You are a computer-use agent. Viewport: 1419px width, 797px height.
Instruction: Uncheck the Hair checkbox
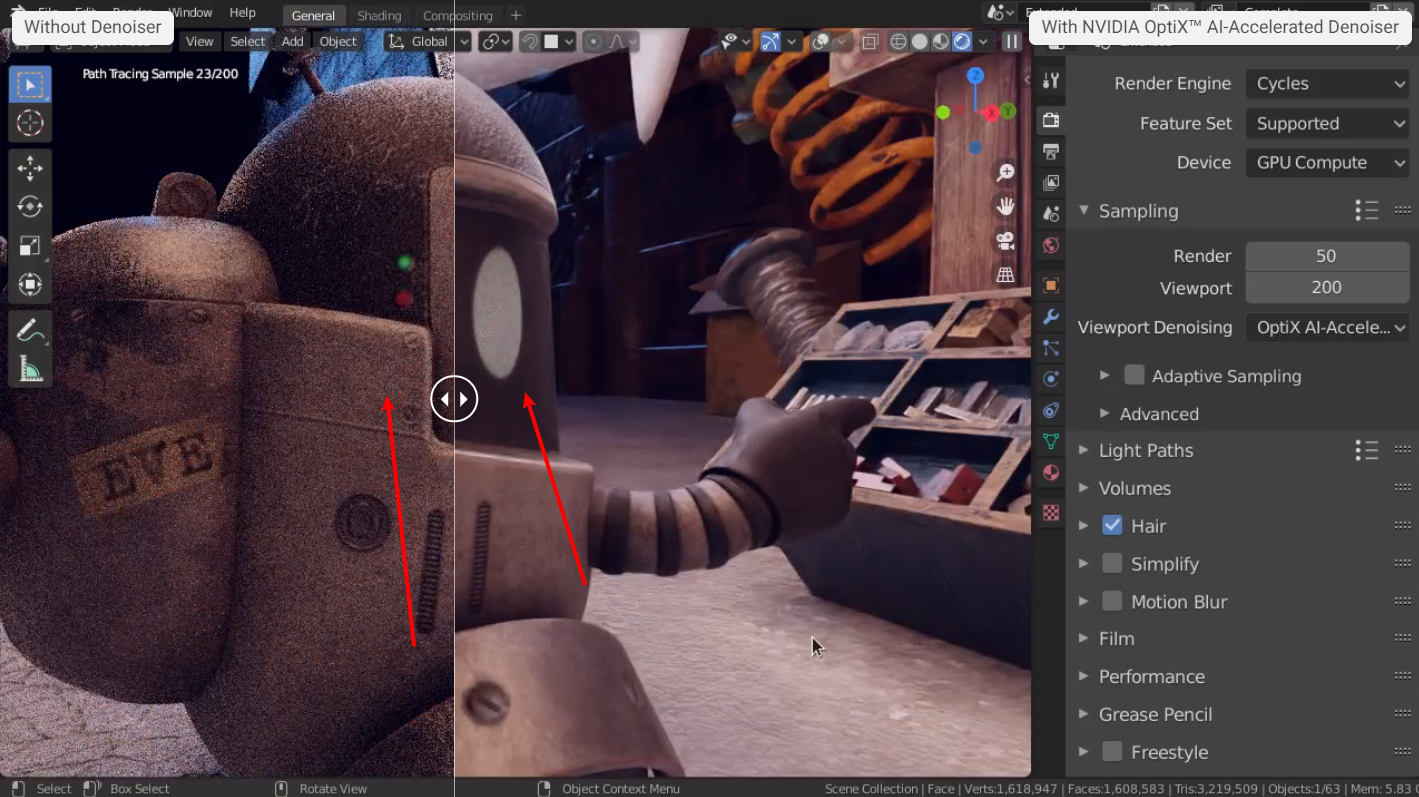1112,525
